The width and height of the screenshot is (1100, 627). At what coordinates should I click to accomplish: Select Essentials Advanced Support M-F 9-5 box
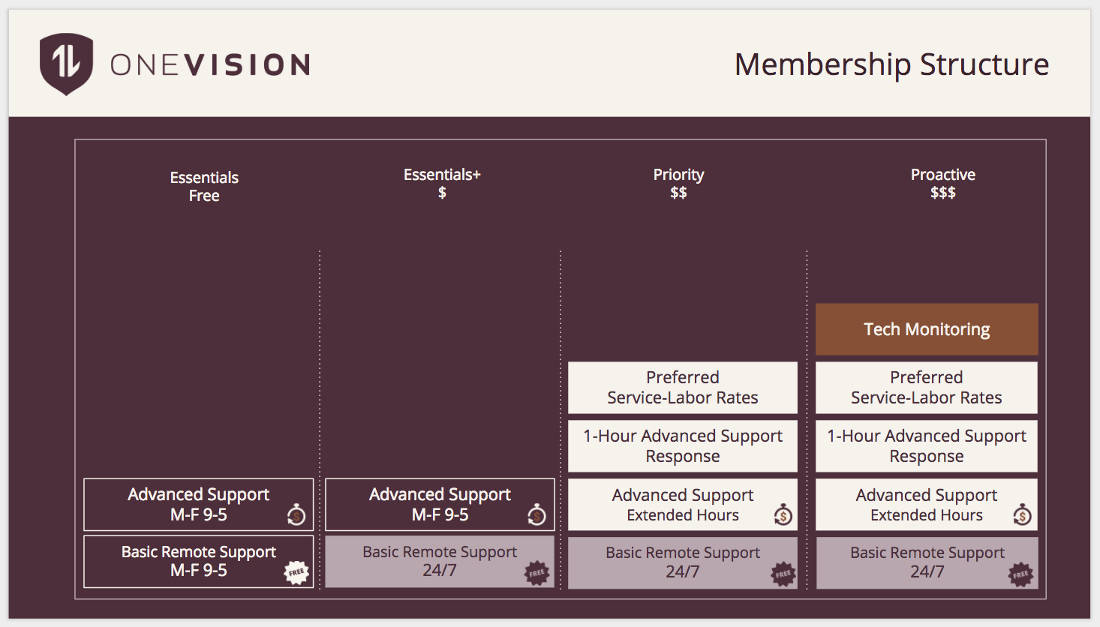[x=199, y=504]
